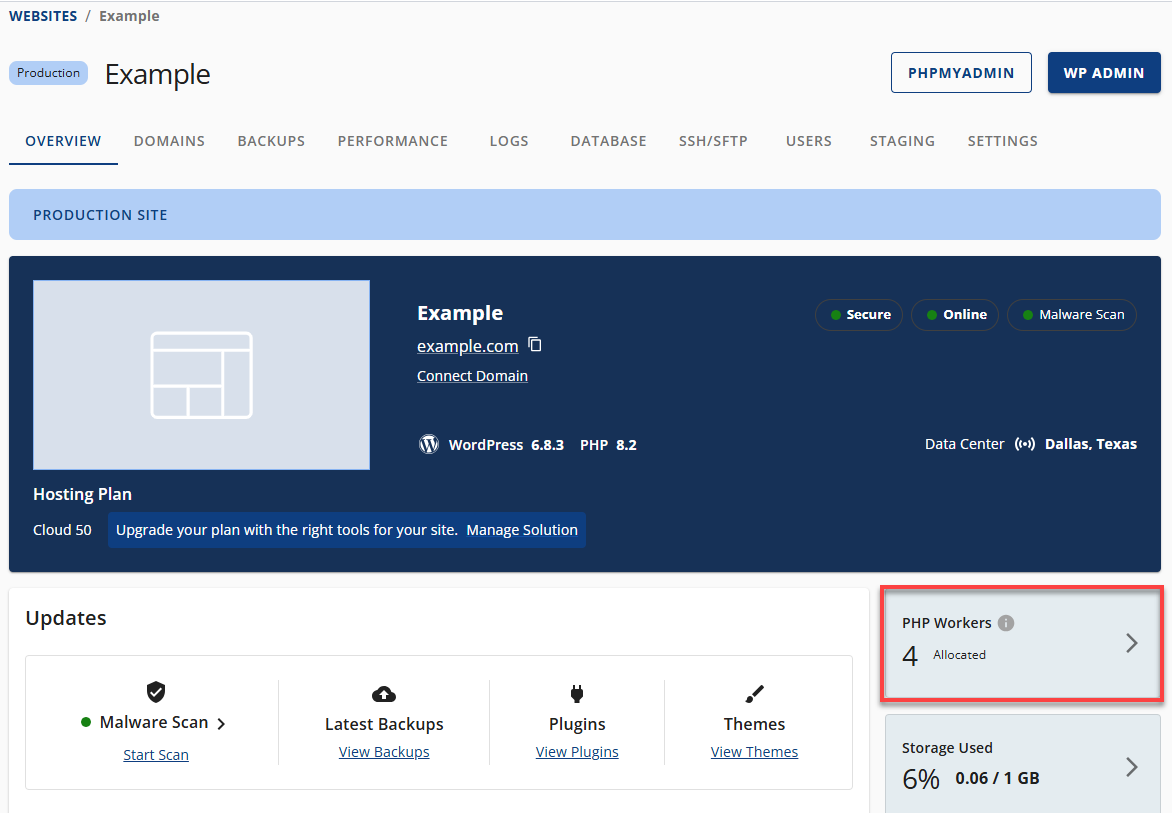Switch to the Settings tab

(1002, 141)
